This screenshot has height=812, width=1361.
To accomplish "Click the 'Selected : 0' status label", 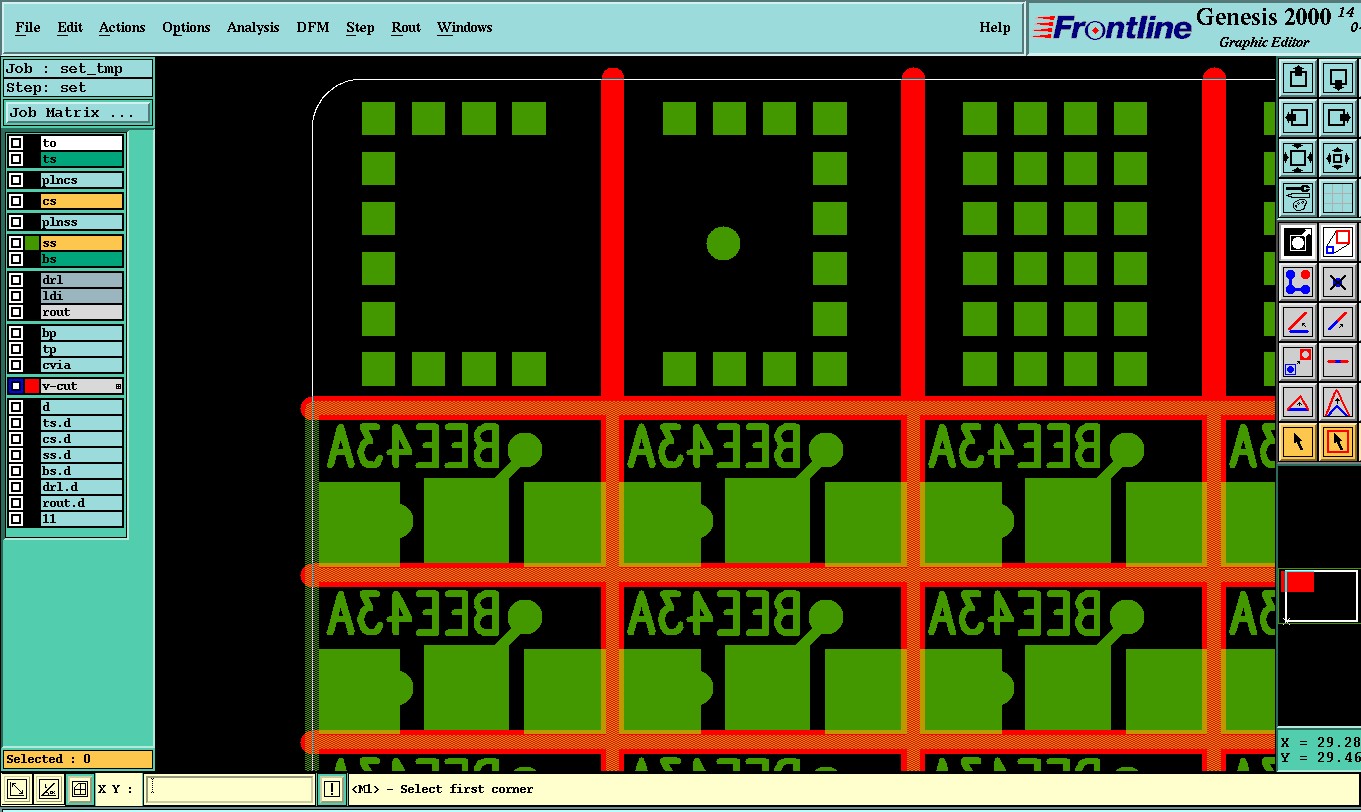I will pos(78,759).
